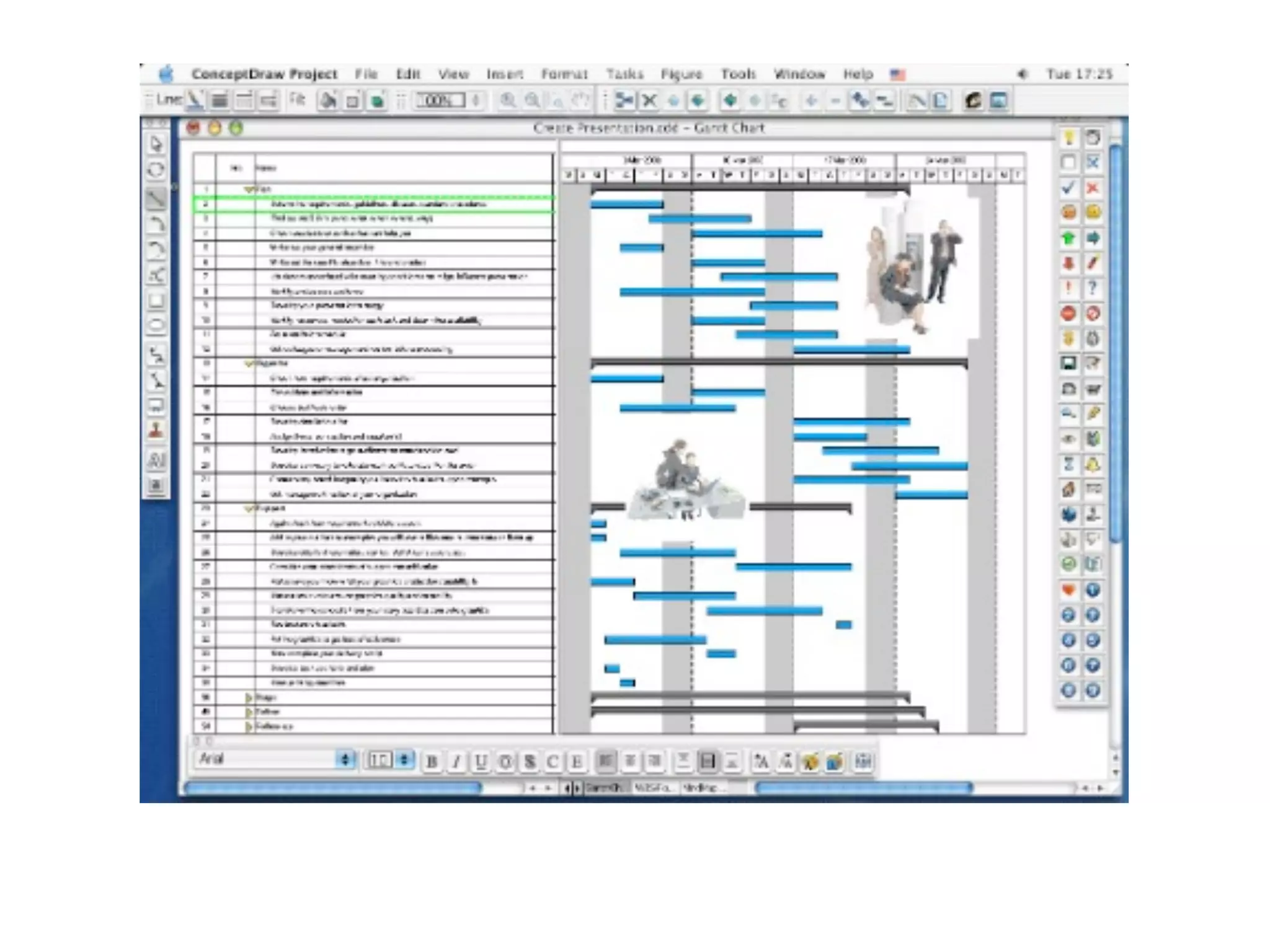Open the zoom percentage dropdown
This screenshot has height=952, width=1270.
point(476,100)
